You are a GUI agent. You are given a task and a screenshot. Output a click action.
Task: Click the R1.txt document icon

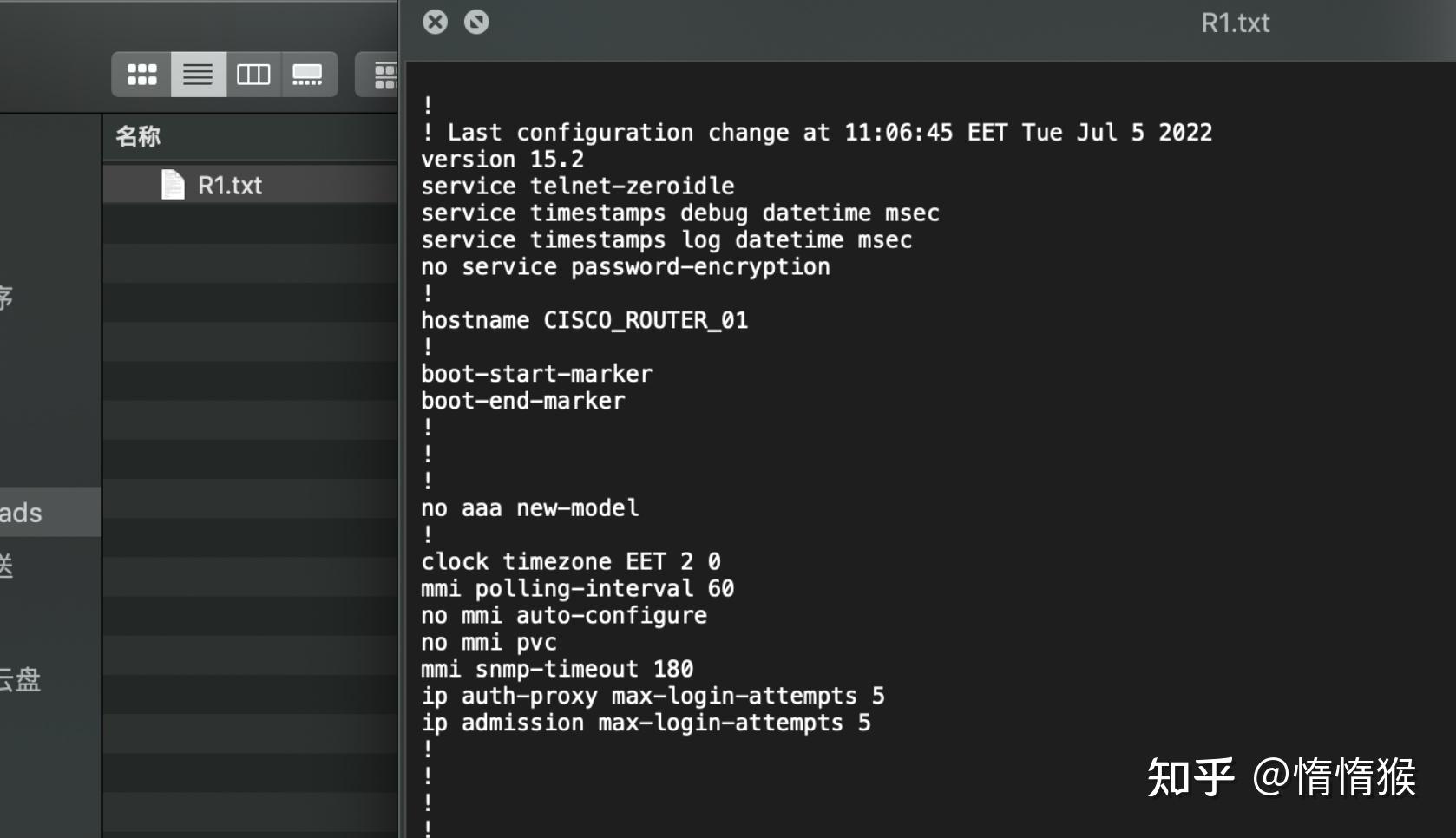tap(173, 184)
